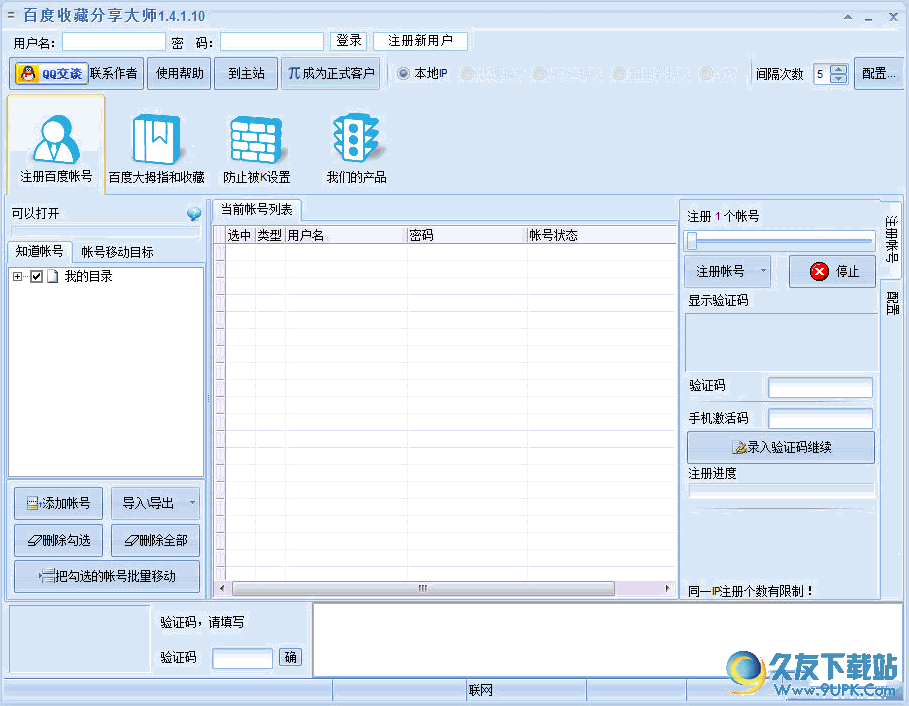
Task: Click the blue help bubble icon
Action: tap(194, 214)
